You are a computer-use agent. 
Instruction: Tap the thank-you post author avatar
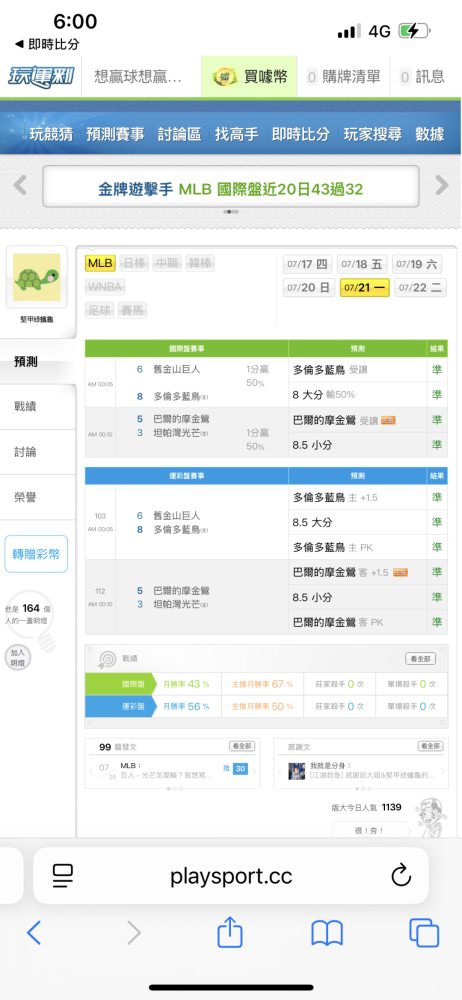[x=296, y=770]
